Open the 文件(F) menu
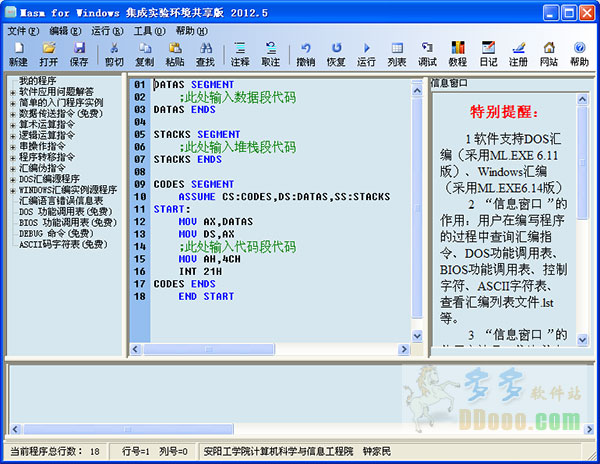Viewport: 600px width, 464px height. [x=23, y=31]
